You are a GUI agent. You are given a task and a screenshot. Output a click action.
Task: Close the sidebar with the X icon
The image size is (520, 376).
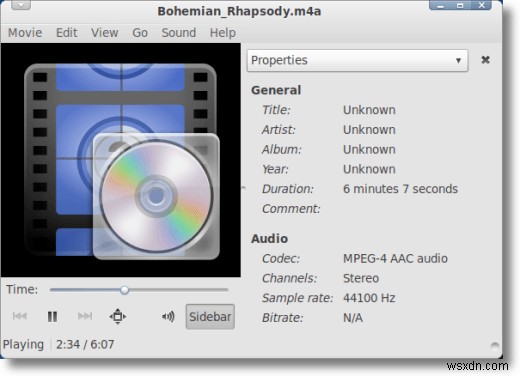pyautogui.click(x=486, y=60)
